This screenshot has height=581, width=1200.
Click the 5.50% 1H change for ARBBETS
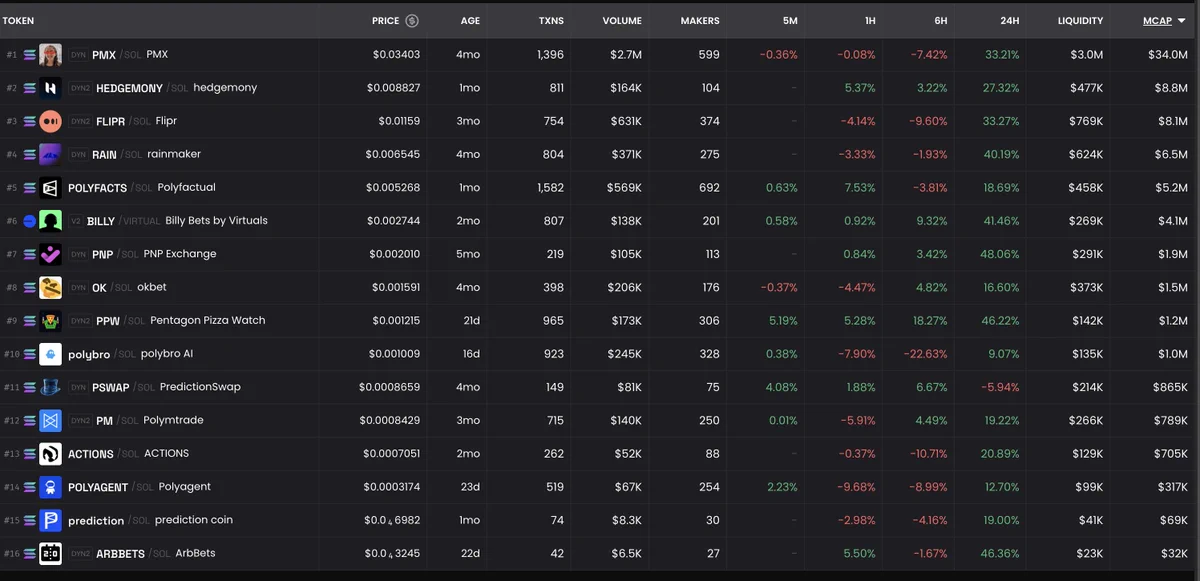pos(860,553)
